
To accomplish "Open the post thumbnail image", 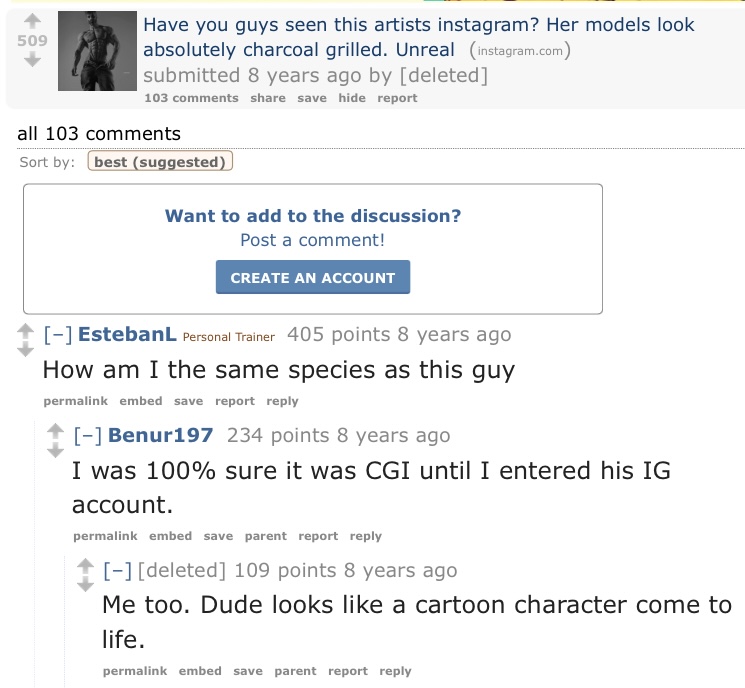I will [97, 52].
